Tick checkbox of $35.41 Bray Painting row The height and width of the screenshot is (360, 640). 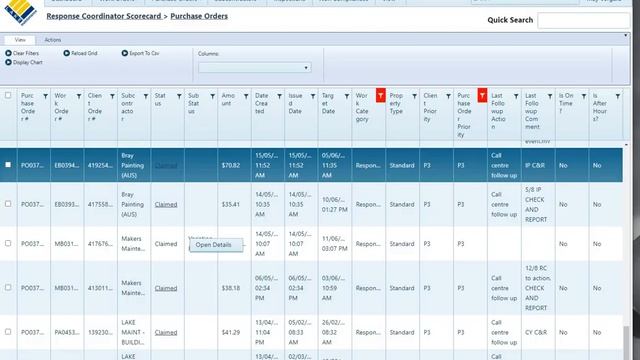pos(8,204)
